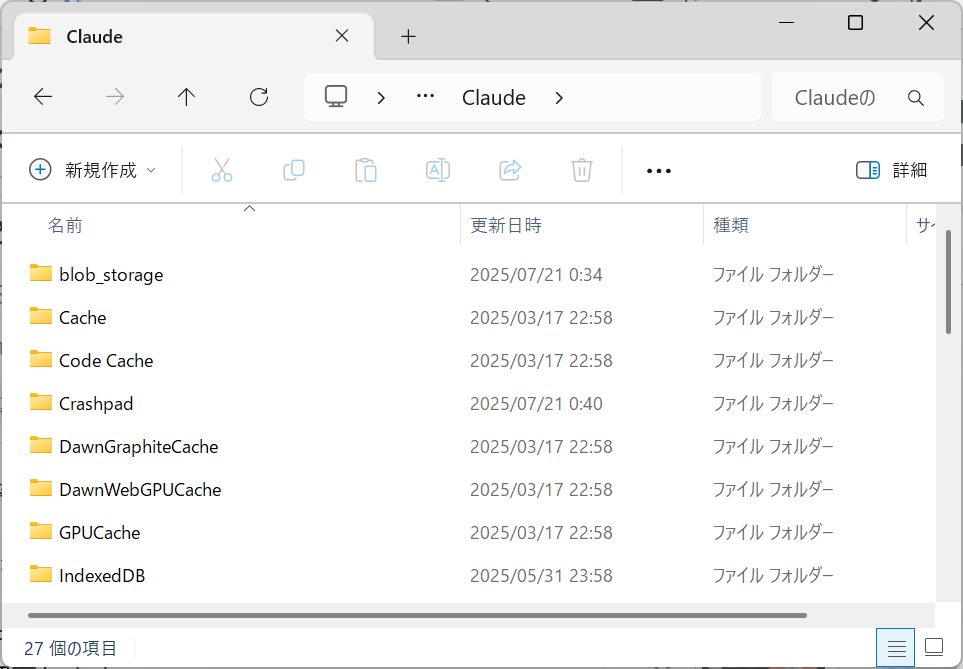
Task: Select the IndexedDB folder
Action: click(x=102, y=576)
